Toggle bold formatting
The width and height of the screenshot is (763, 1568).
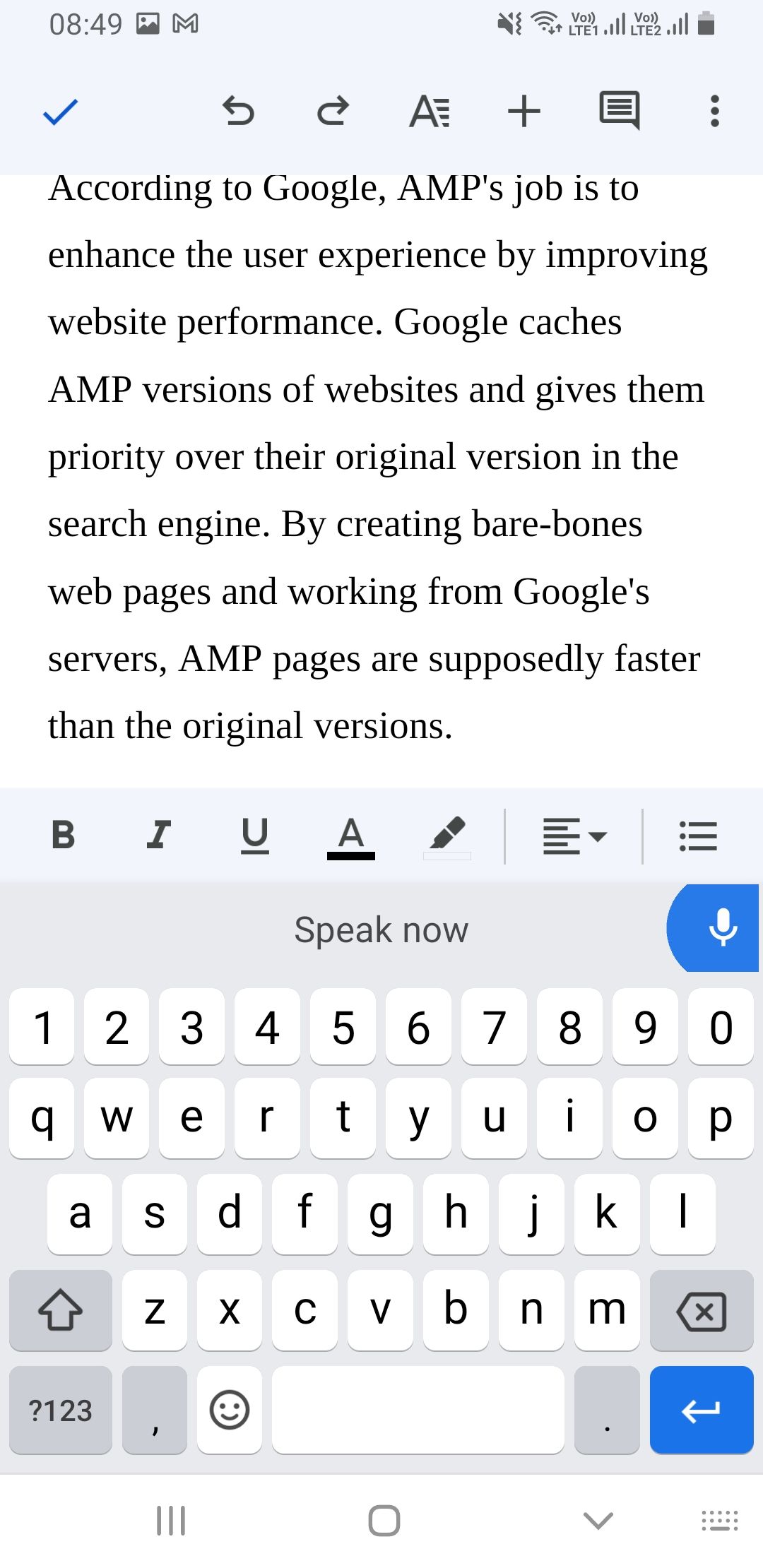pos(63,834)
